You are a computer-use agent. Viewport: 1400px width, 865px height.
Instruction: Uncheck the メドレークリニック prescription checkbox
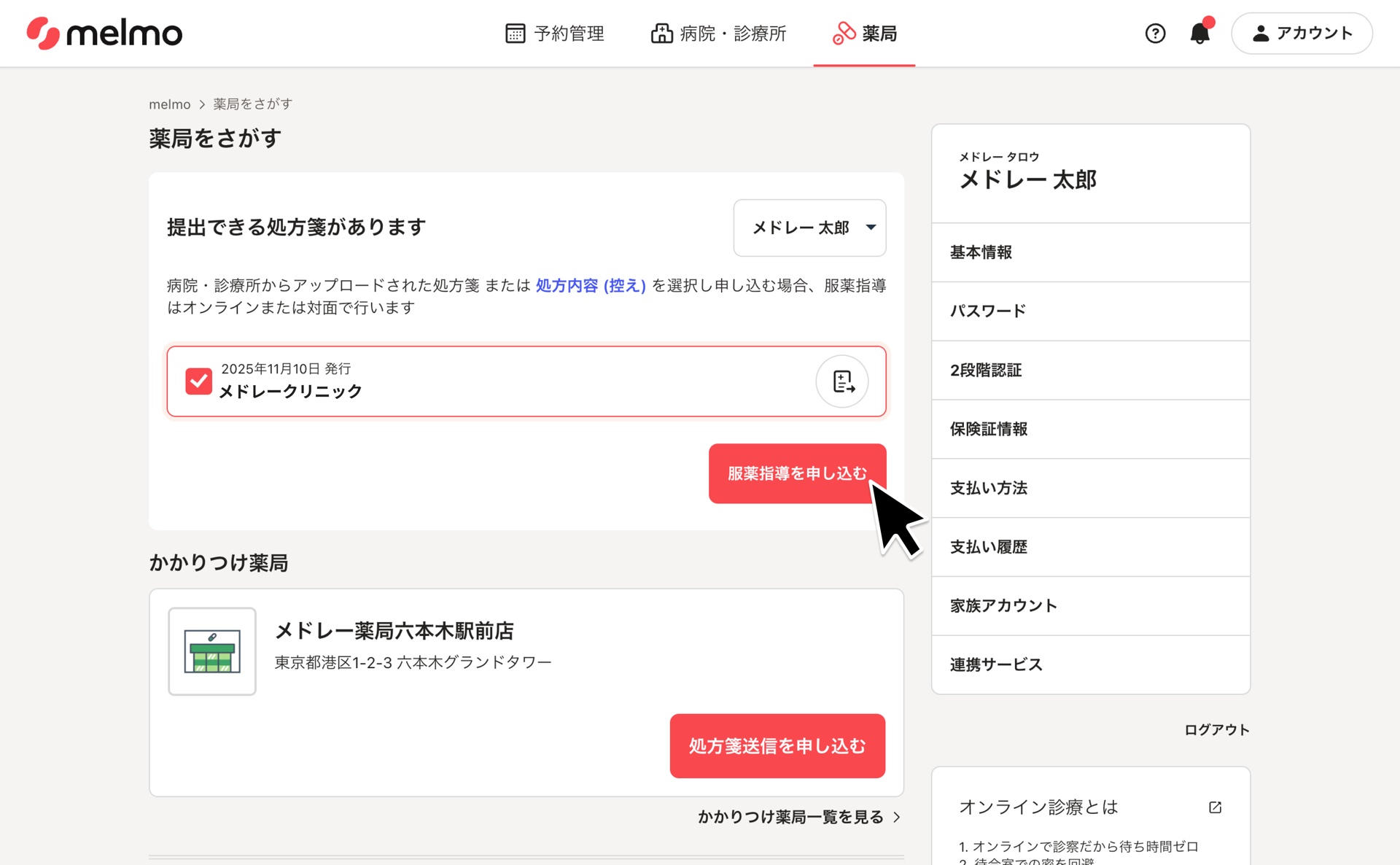[198, 381]
